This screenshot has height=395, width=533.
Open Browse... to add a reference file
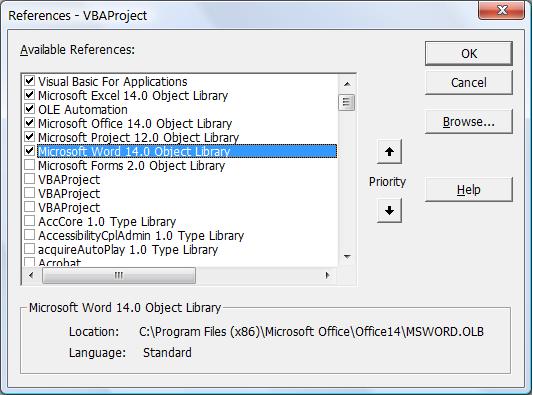(469, 121)
